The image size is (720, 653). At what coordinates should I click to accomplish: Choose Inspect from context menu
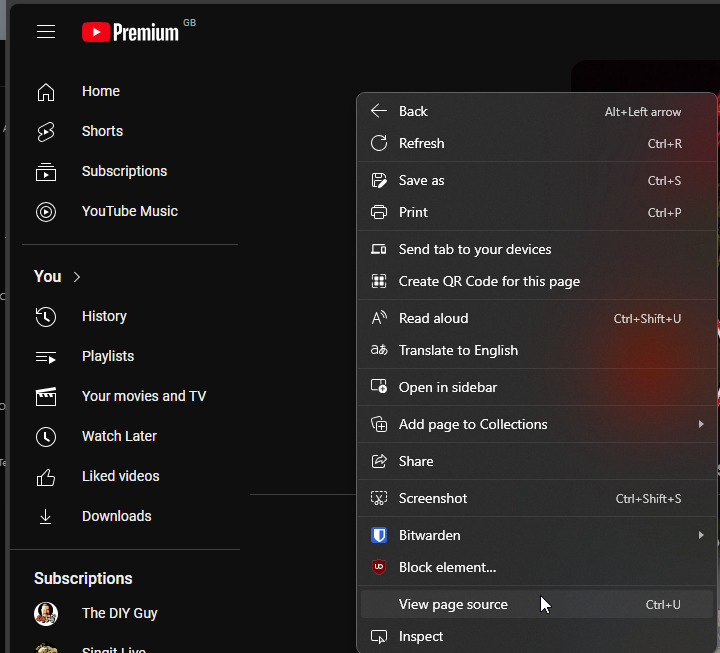[420, 636]
